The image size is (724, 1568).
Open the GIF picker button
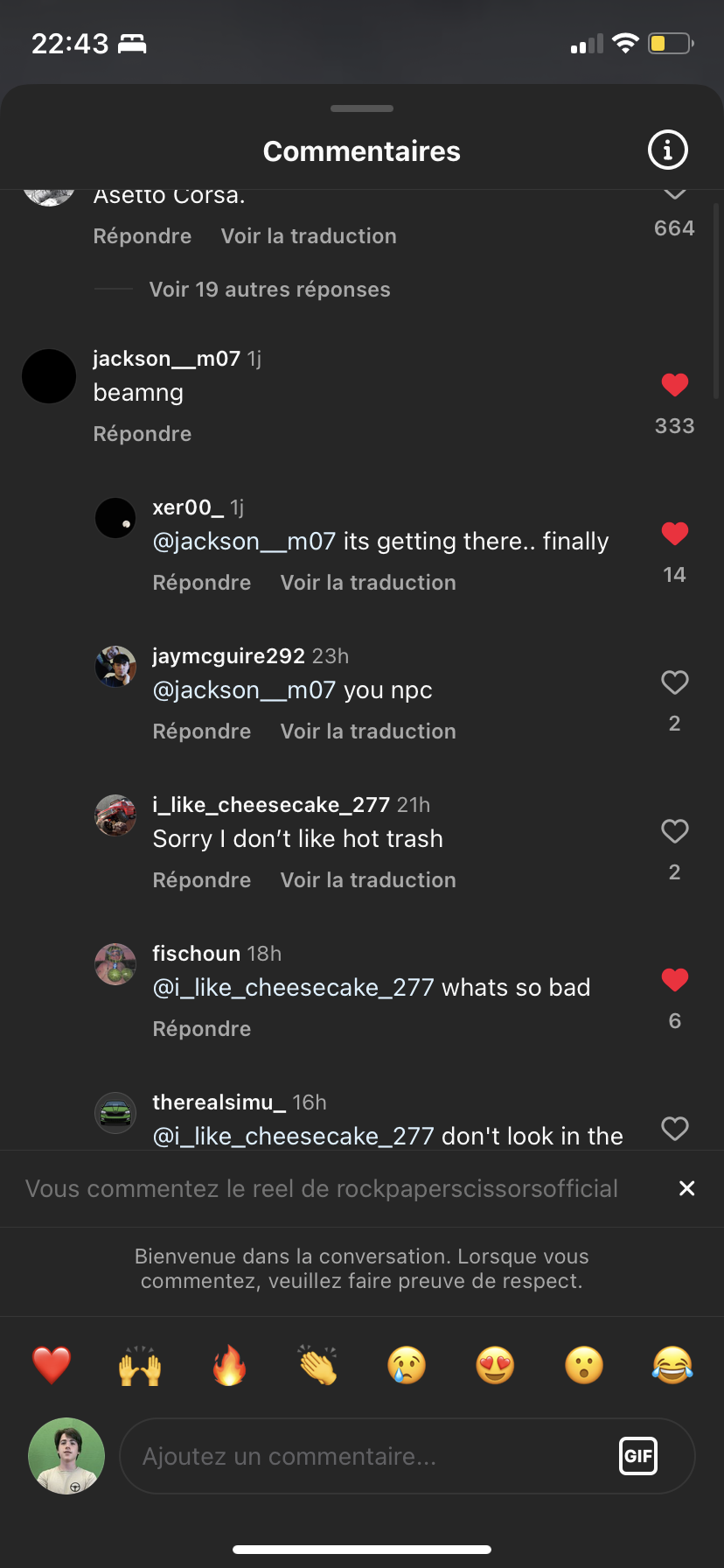(638, 1456)
